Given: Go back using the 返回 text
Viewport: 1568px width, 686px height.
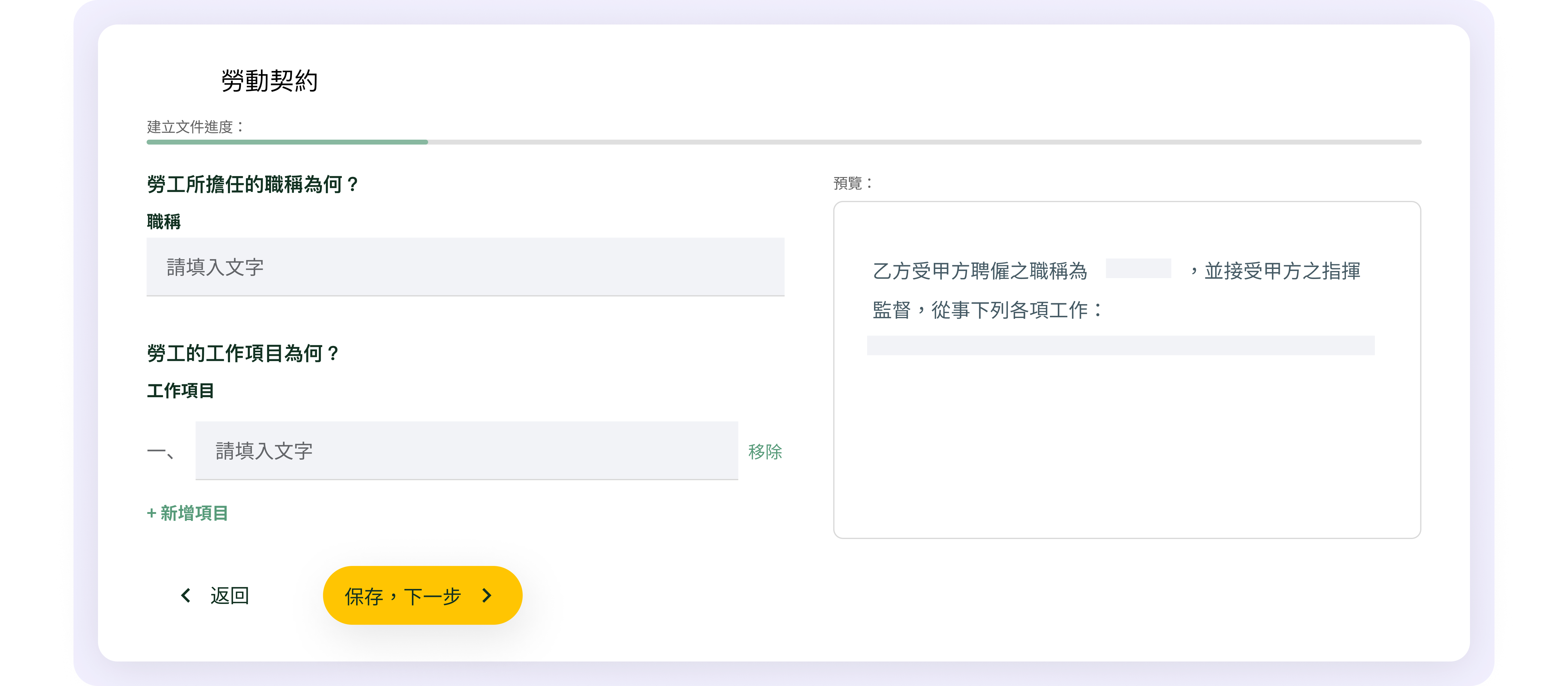Looking at the screenshot, I should click(x=229, y=595).
